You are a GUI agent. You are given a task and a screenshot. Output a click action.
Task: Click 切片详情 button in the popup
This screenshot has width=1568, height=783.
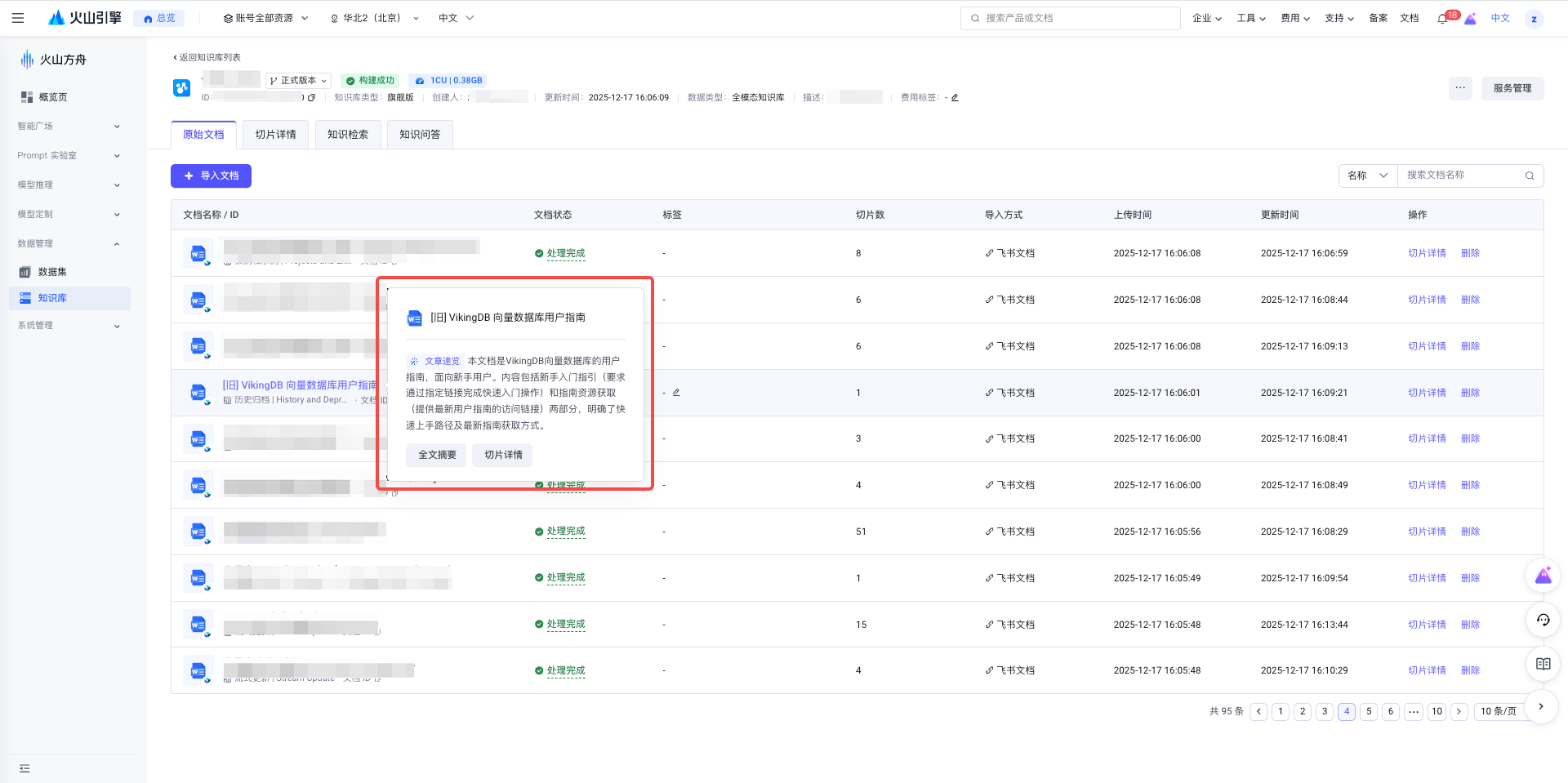tap(502, 455)
